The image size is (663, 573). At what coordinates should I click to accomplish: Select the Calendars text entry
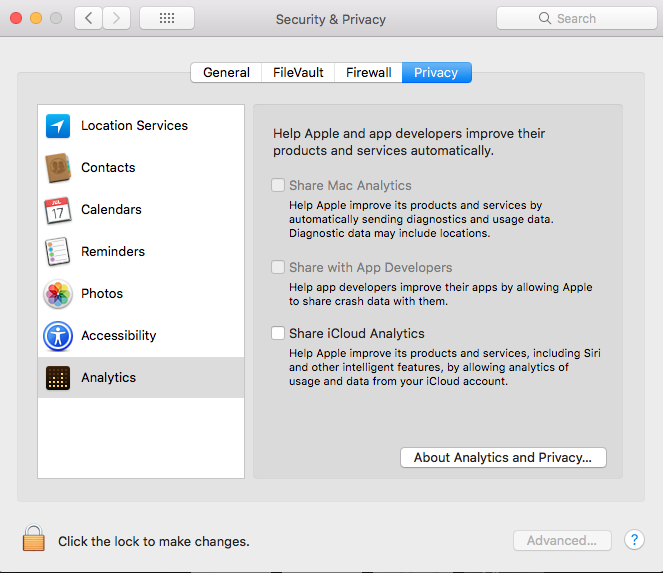click(111, 209)
